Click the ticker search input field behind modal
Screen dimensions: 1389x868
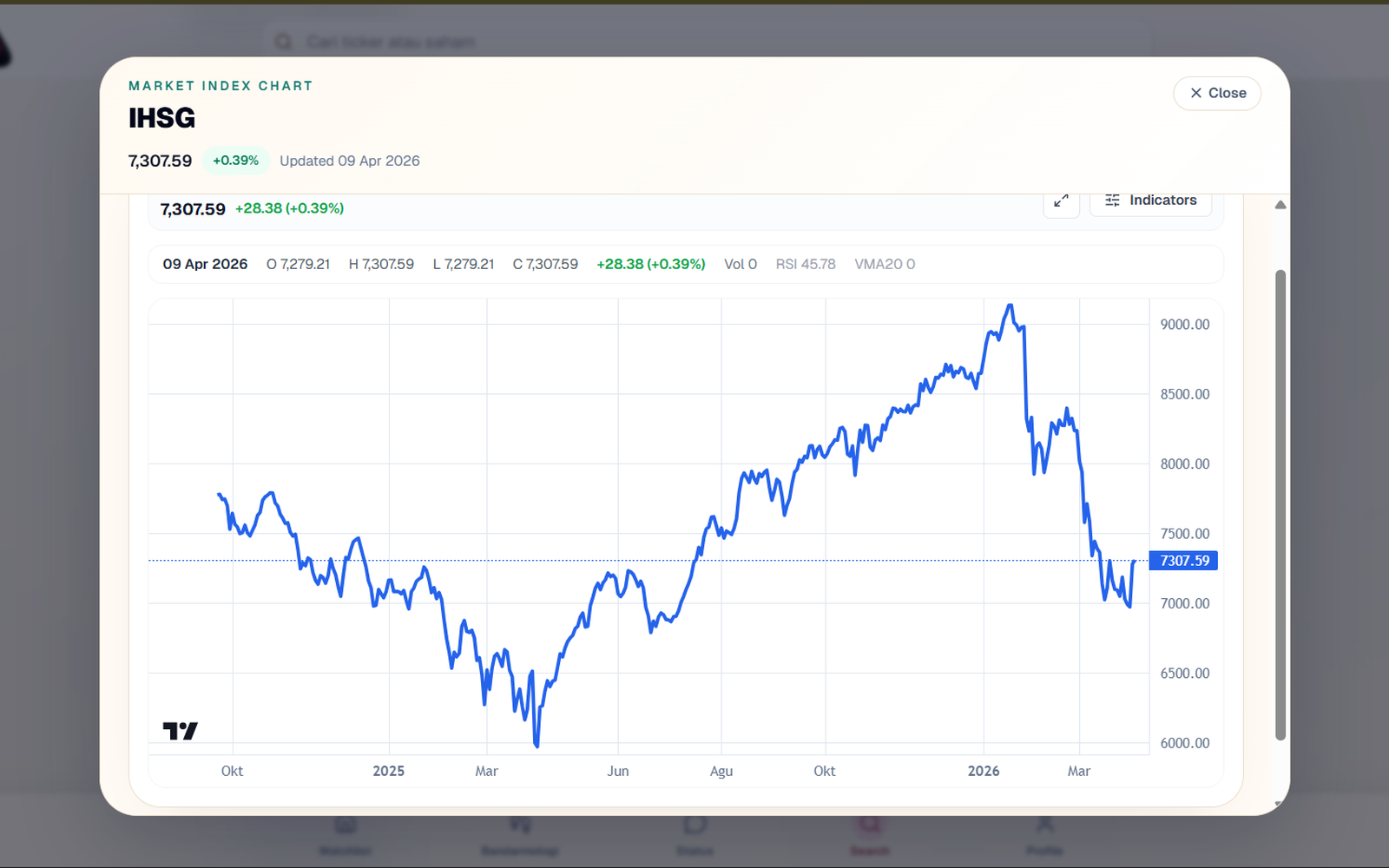tap(694, 42)
